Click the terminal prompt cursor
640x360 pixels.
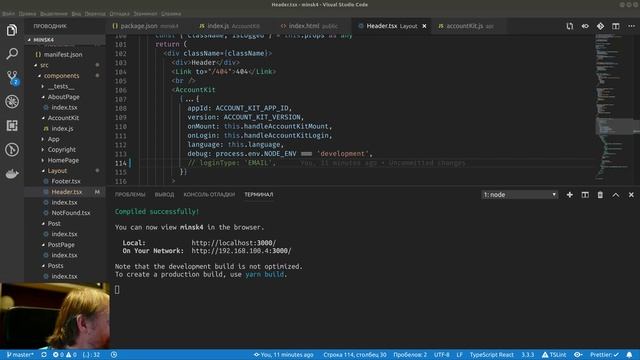[117, 289]
